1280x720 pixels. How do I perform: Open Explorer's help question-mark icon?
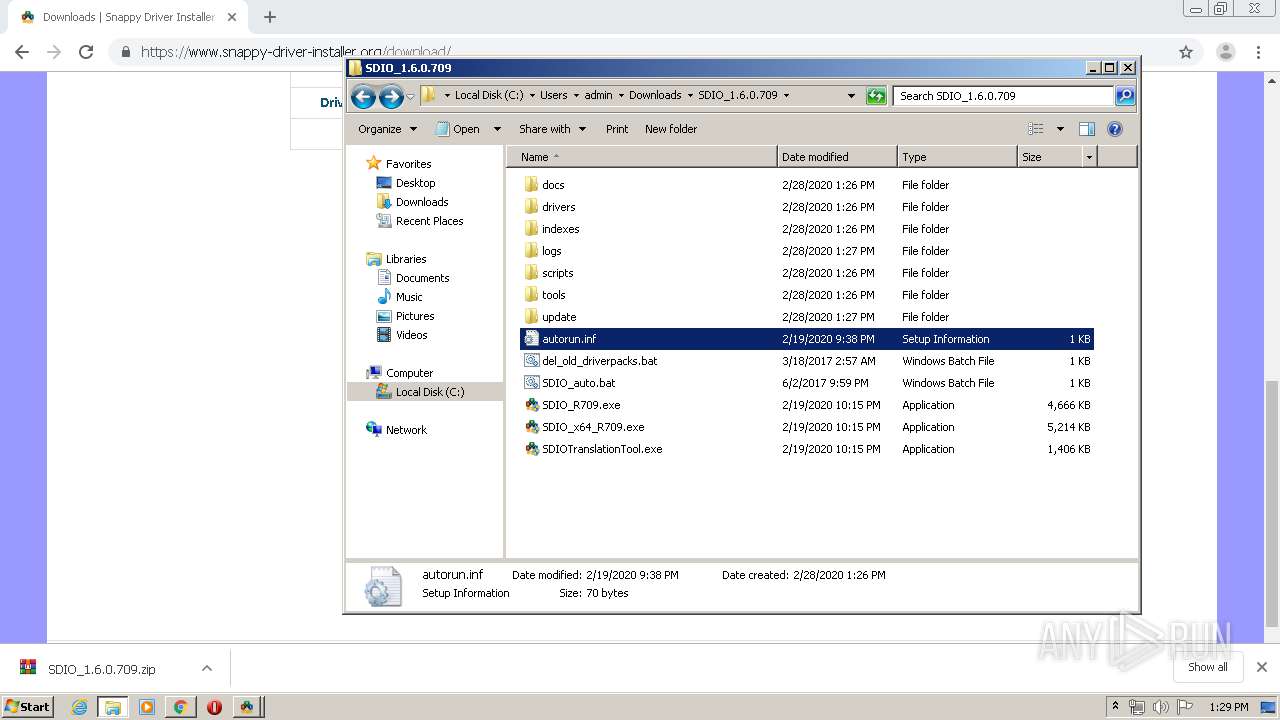click(x=1115, y=129)
